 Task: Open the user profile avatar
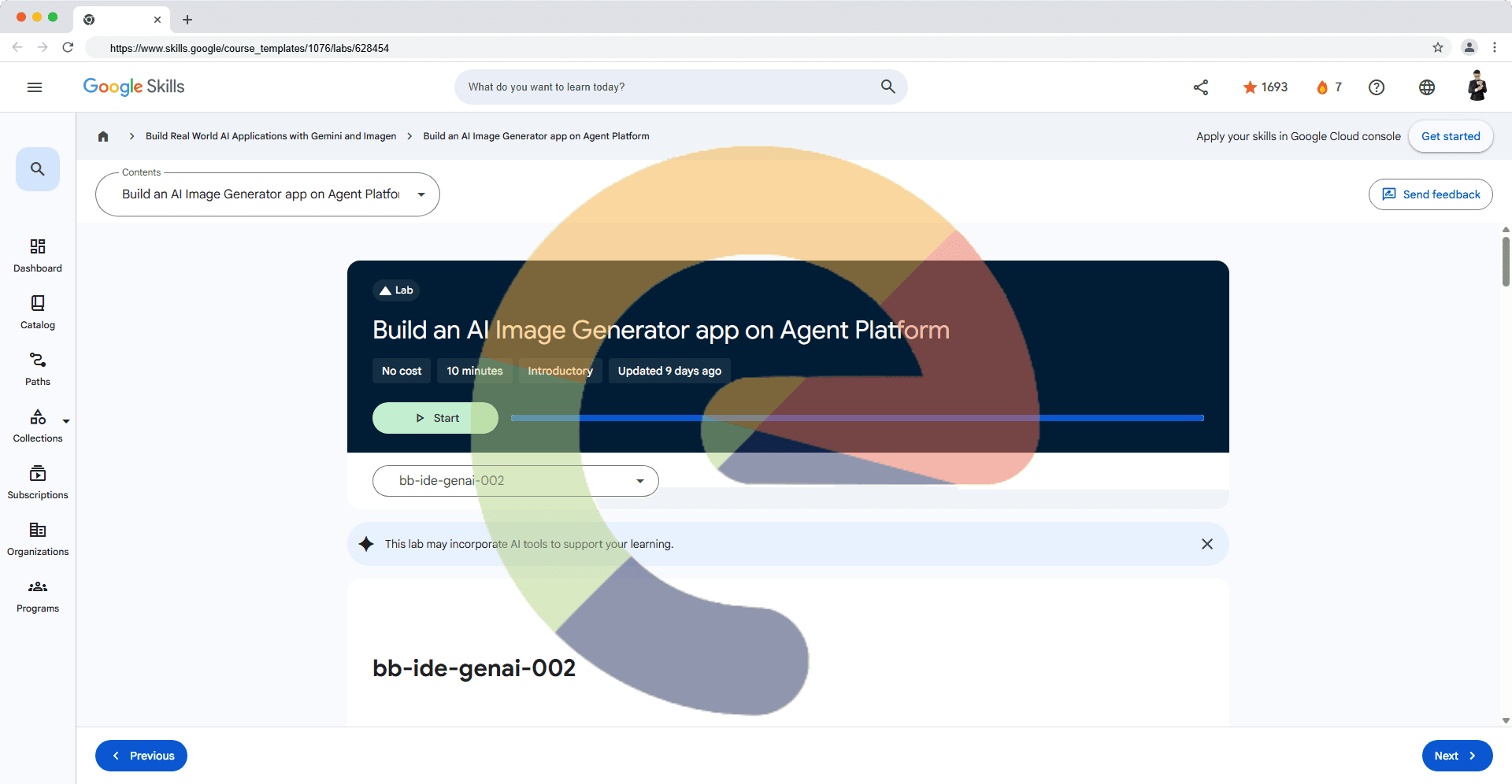(1477, 87)
